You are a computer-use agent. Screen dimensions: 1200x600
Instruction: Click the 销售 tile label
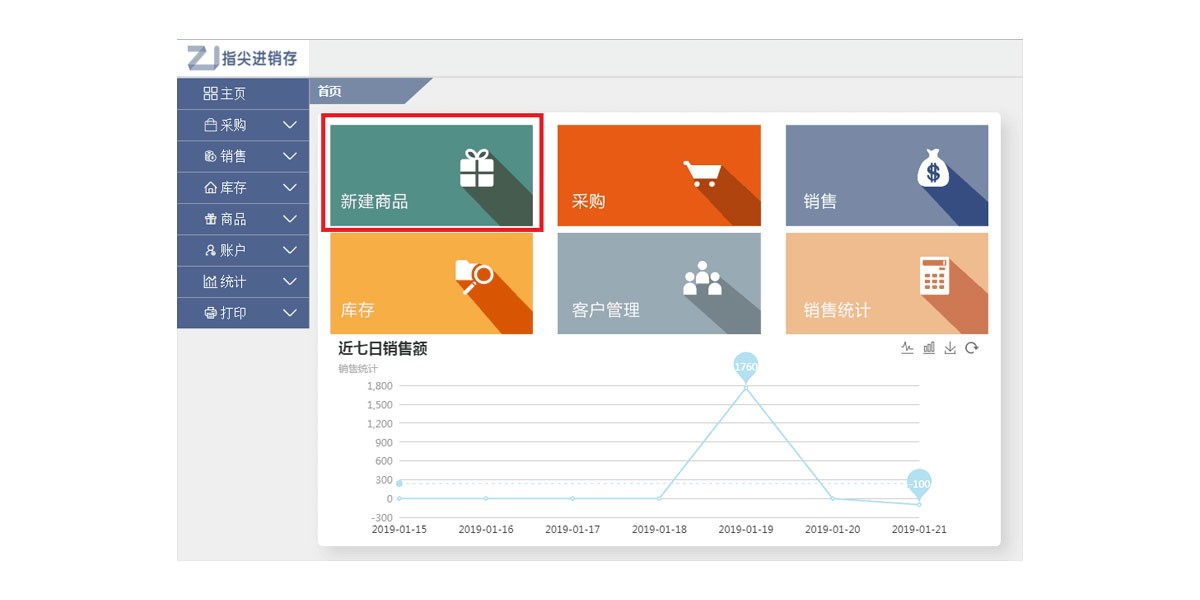[820, 202]
